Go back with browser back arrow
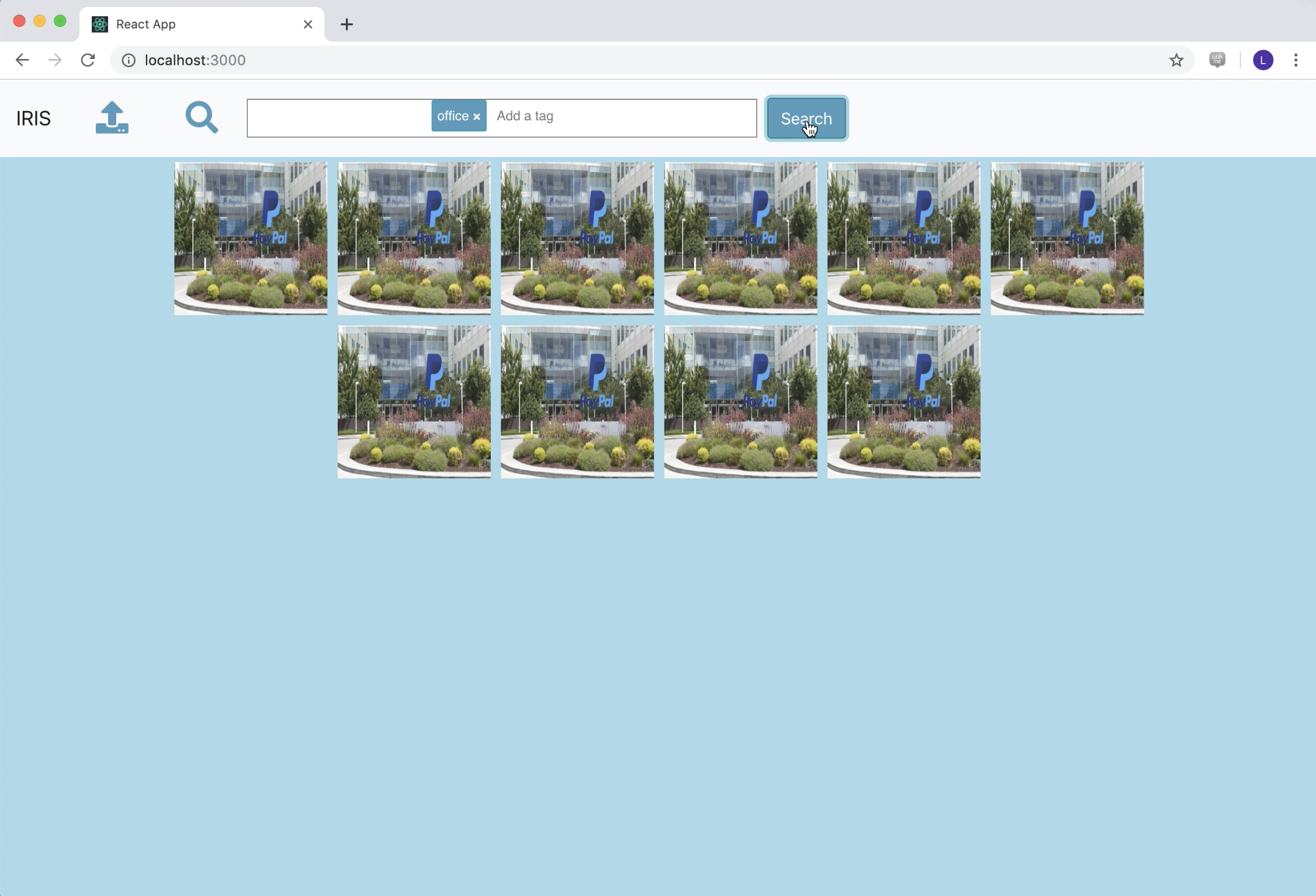1316x896 pixels. [x=22, y=60]
